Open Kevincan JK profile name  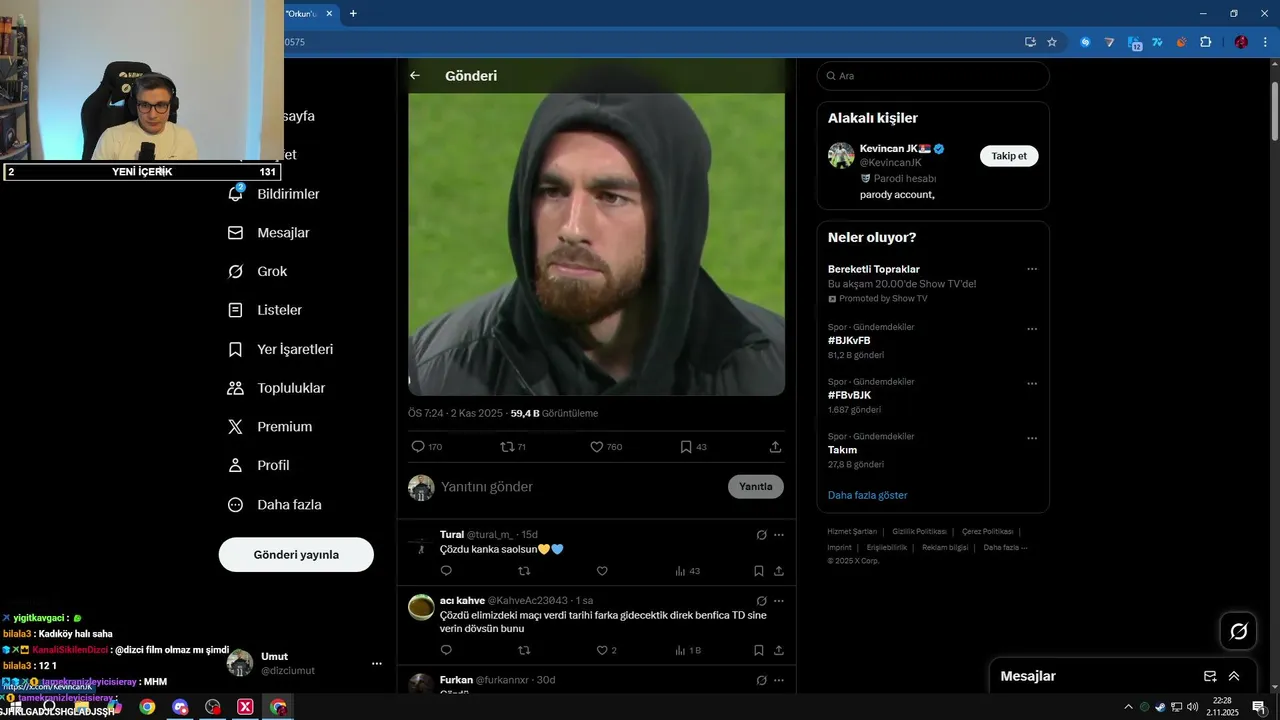click(x=895, y=149)
